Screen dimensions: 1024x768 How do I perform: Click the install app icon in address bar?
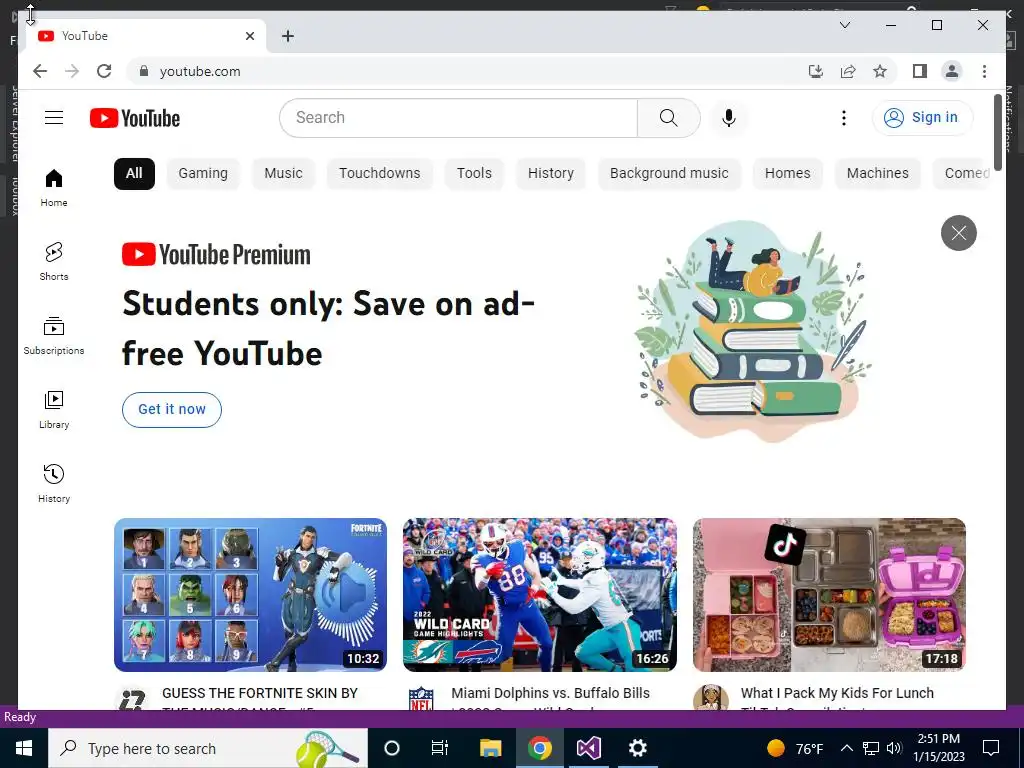click(816, 71)
